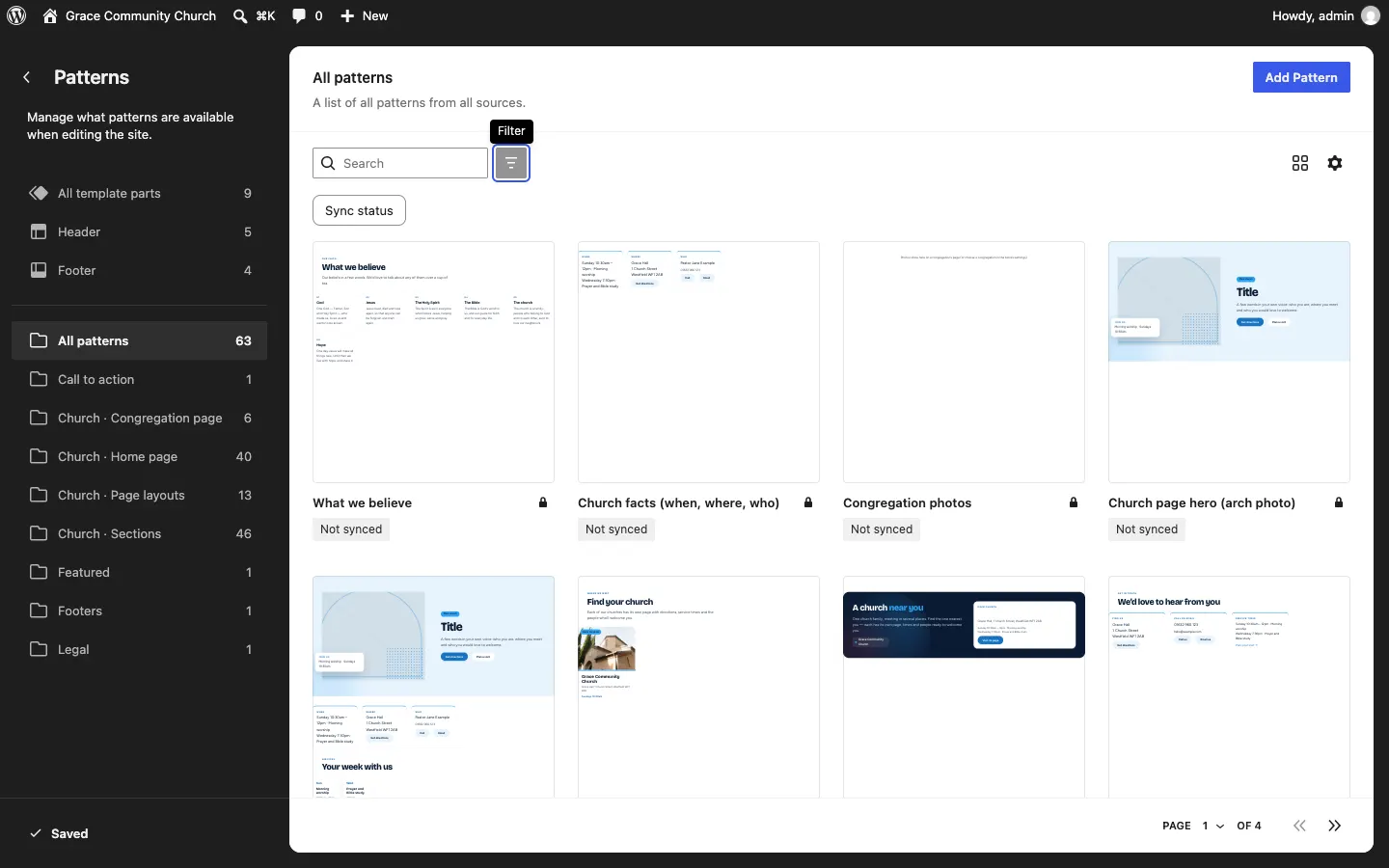Open Church · Page layouts category
The width and height of the screenshot is (1389, 868).
tap(140, 495)
